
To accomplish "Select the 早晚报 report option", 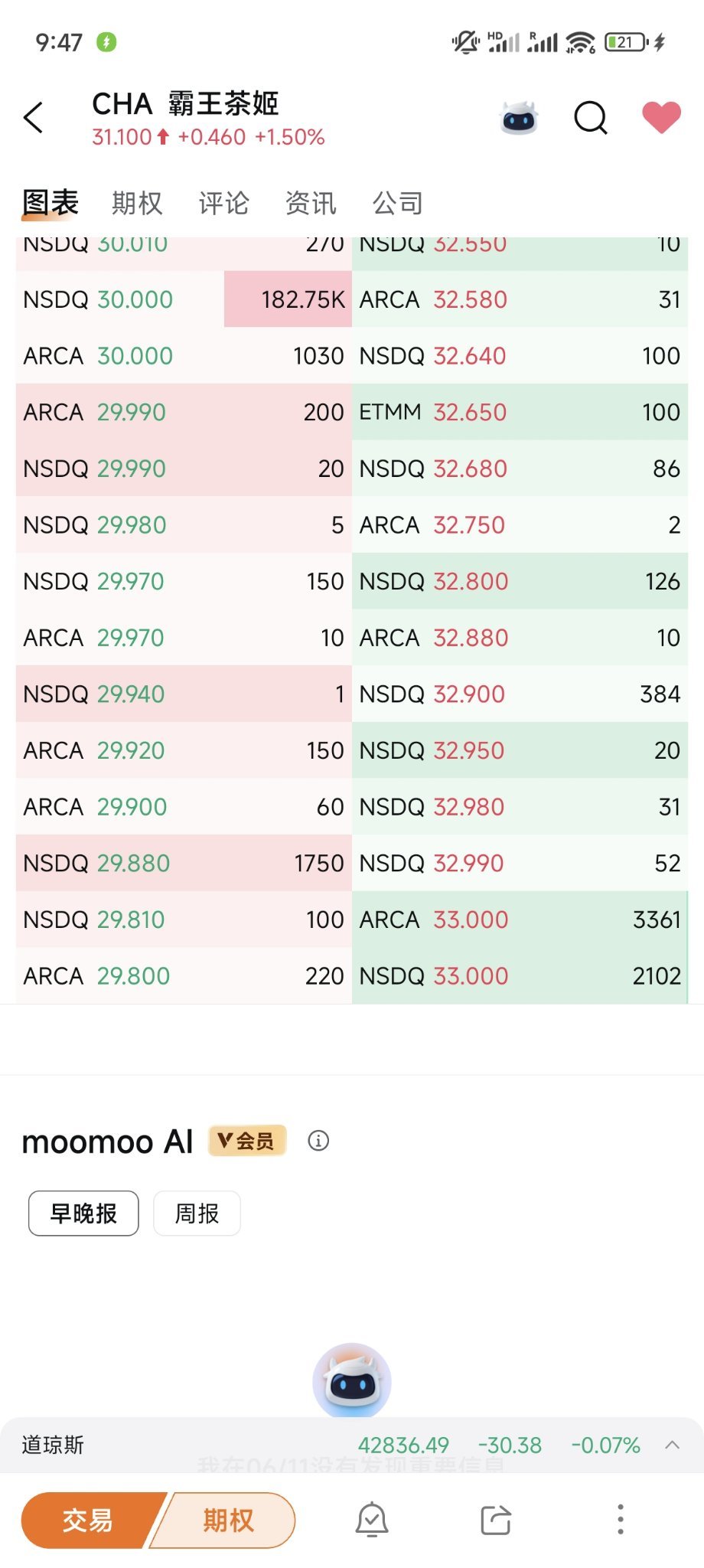I will point(83,1214).
